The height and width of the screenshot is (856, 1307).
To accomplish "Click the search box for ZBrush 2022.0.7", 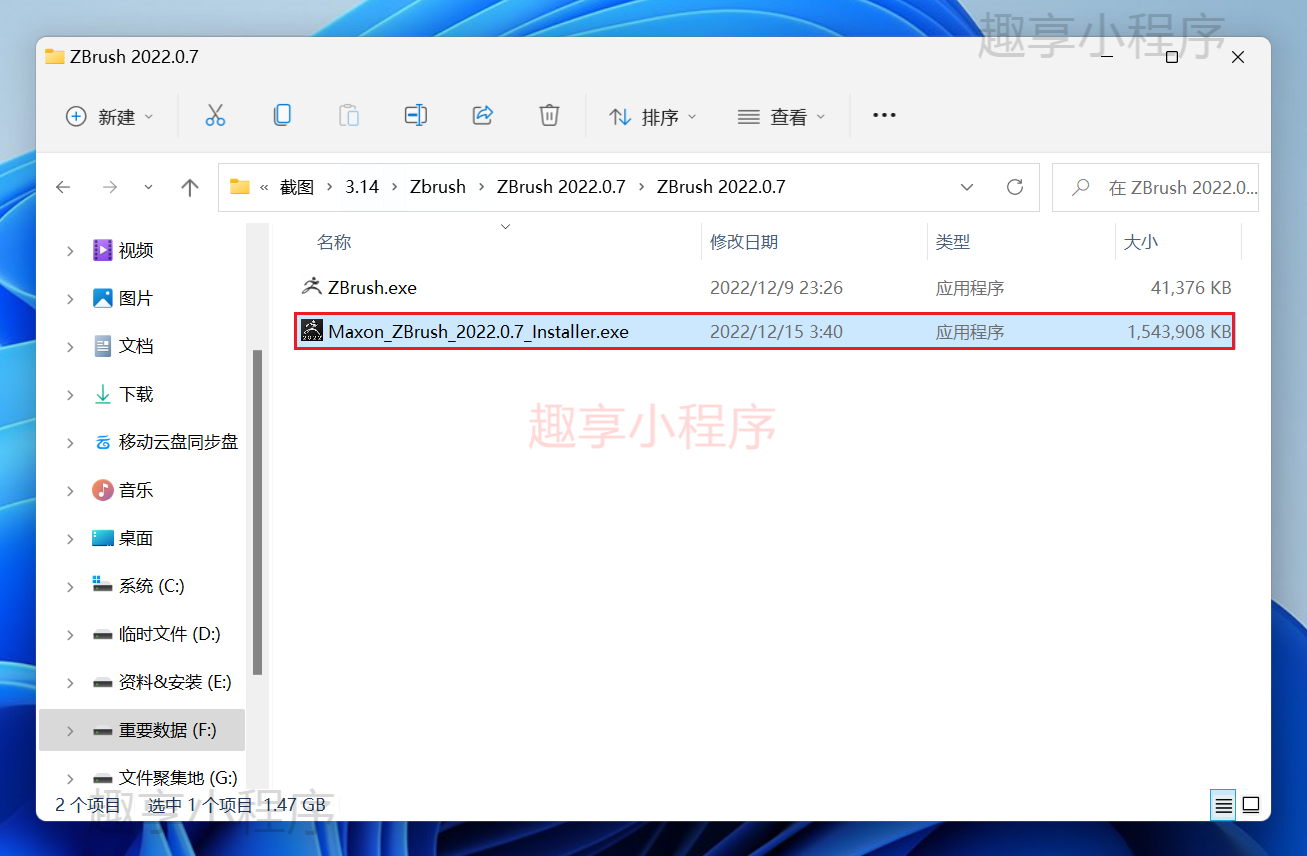I will pos(1155,187).
